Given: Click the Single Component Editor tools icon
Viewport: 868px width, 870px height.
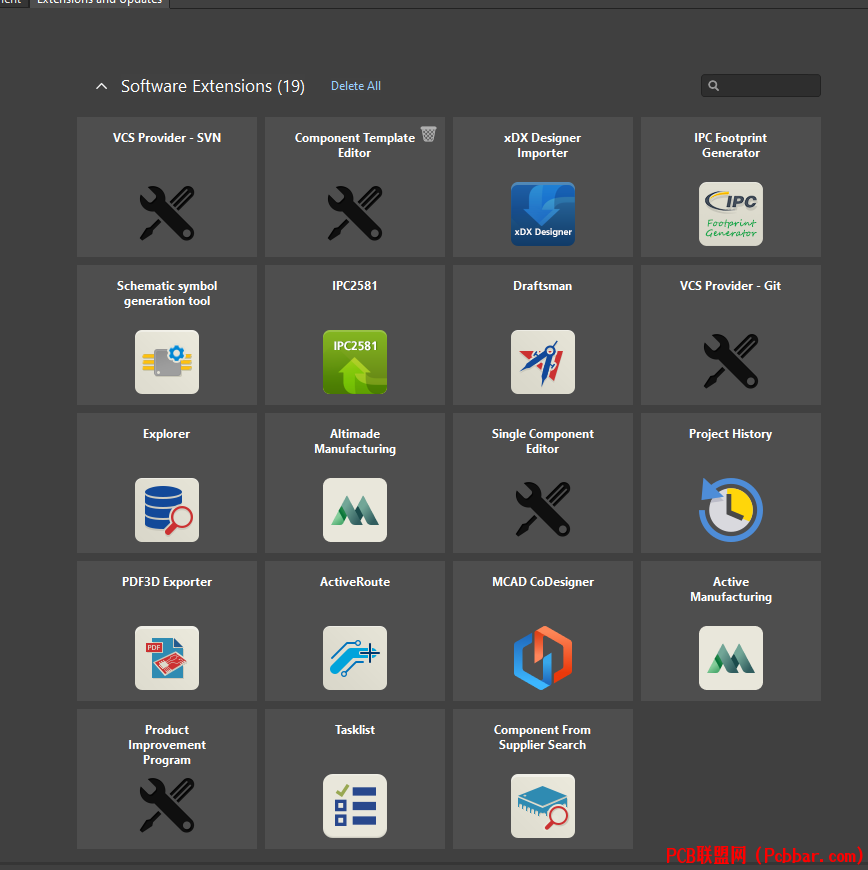Looking at the screenshot, I should click(543, 509).
